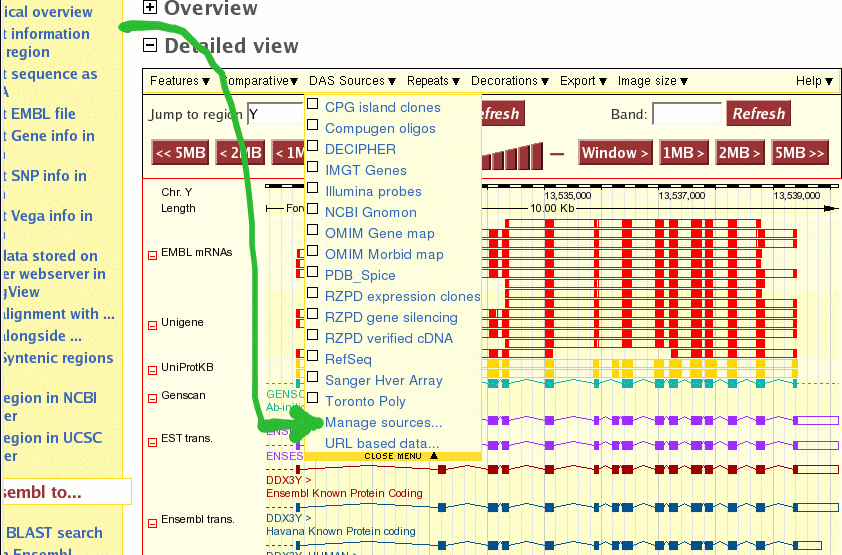Screen dimensions: 842x555
Task: Open the EMBL file sidebar link
Action: pos(39,114)
